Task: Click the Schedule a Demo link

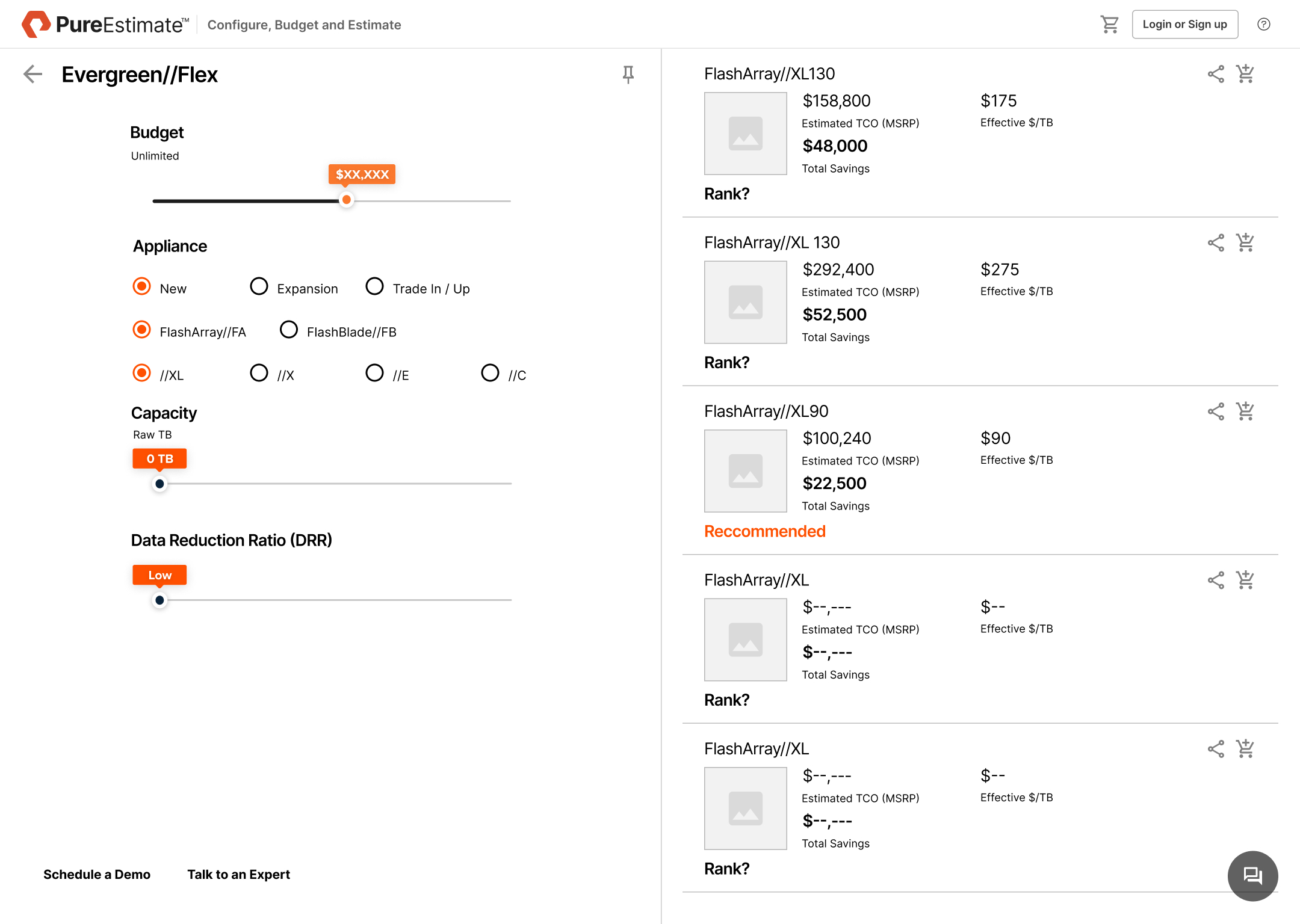Action: pos(97,874)
